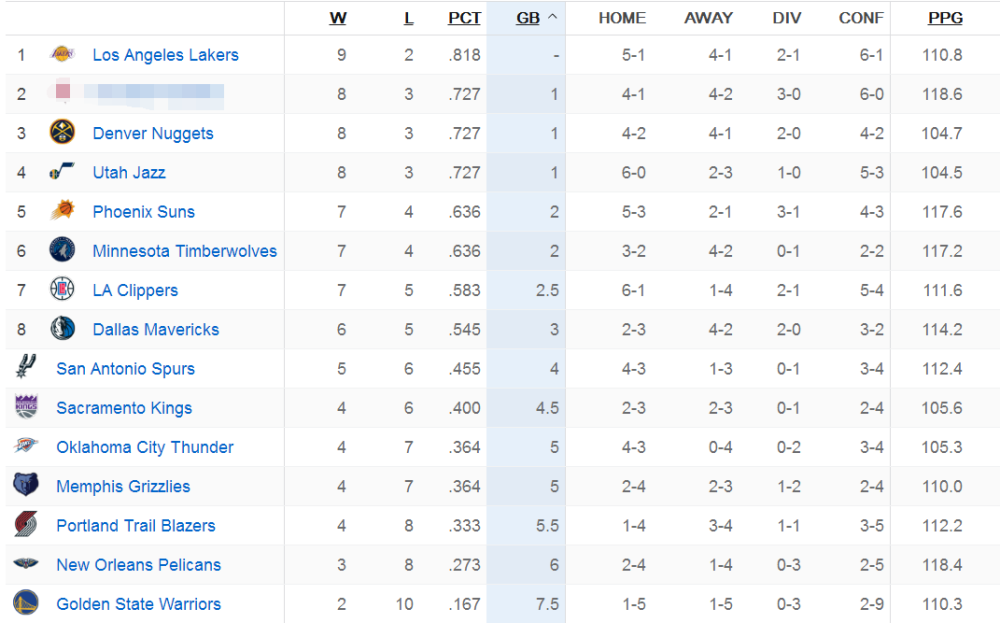1000x623 pixels.
Task: Sort standings by PCT column header
Action: [464, 18]
